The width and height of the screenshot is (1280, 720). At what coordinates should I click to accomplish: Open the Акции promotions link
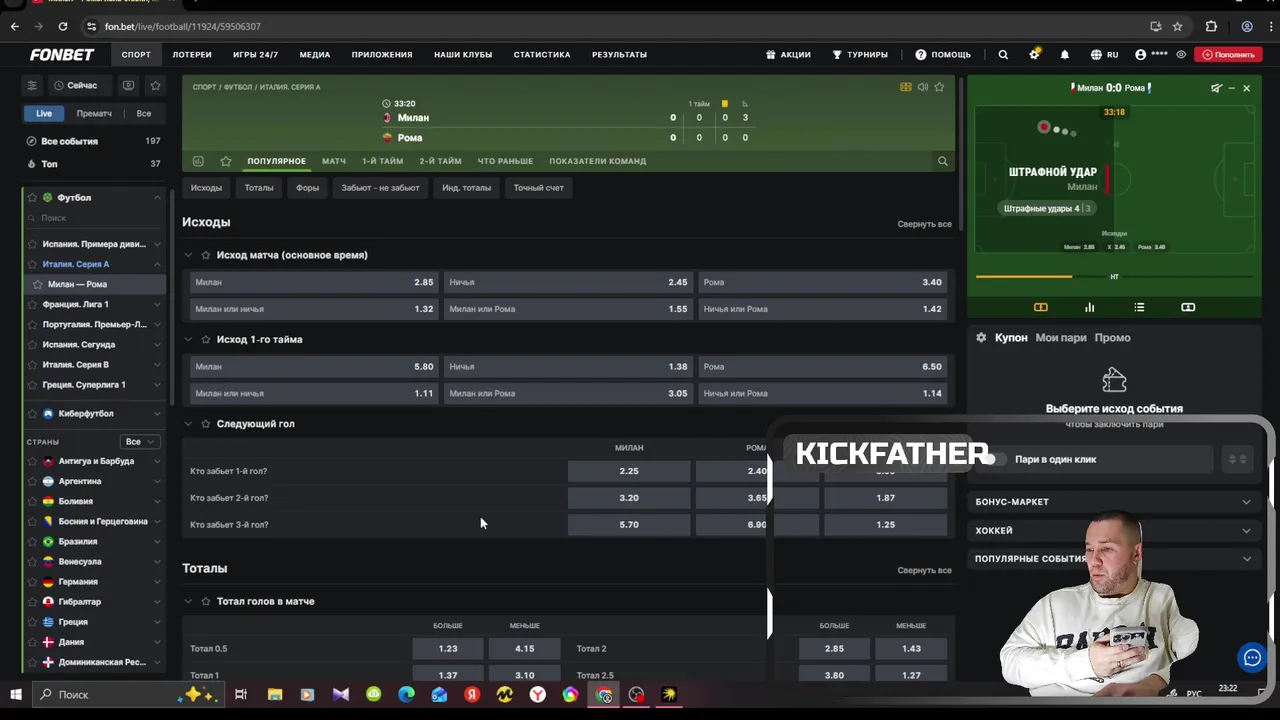(x=788, y=55)
